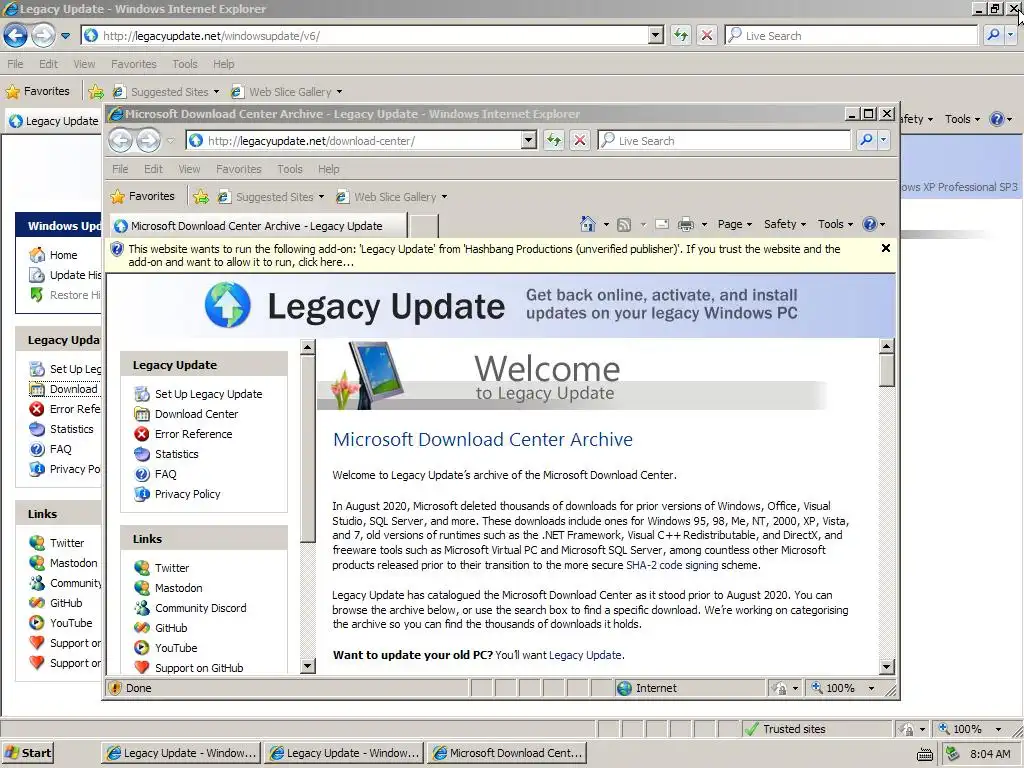Expand the Page menu dropdown in command bar
The image size is (1024, 768).
click(x=735, y=224)
